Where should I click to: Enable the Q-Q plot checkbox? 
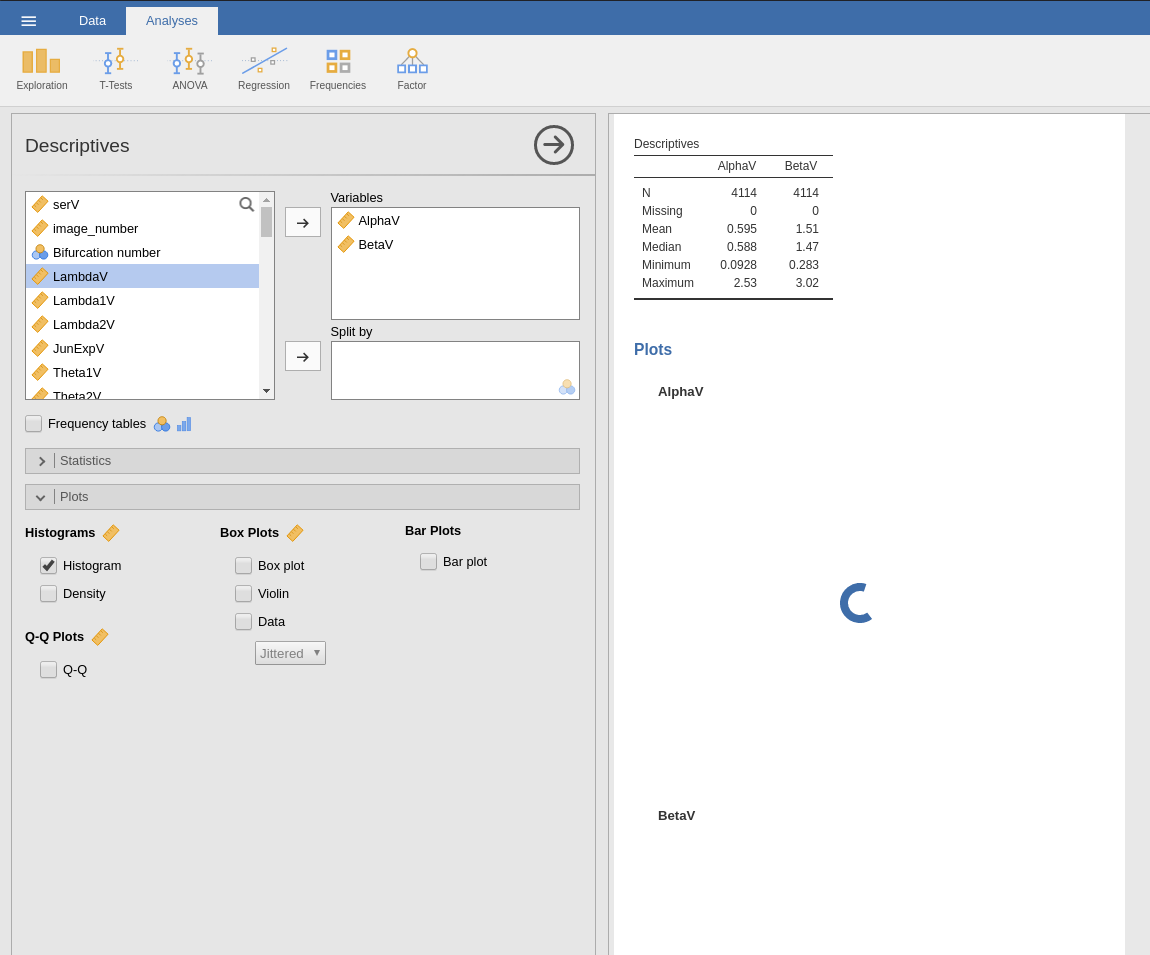(x=48, y=670)
